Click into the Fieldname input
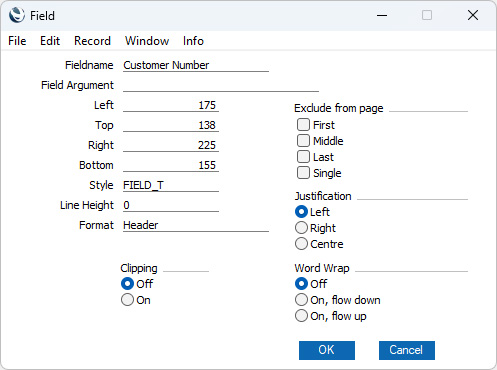Screen dimensions: 497x370 click(196, 65)
